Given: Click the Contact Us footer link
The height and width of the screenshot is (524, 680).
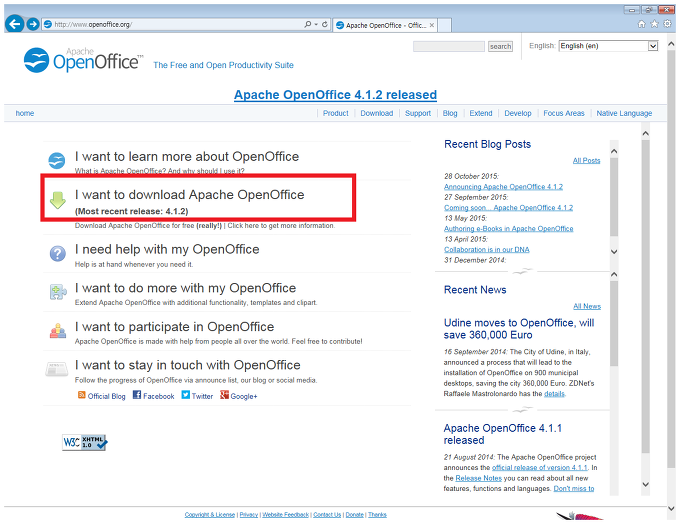Looking at the screenshot, I should (327, 514).
